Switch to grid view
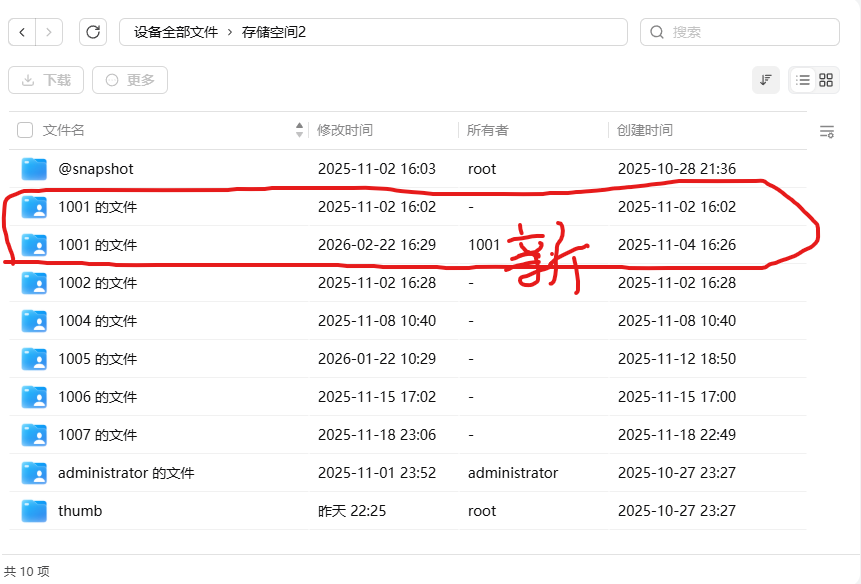861x584 pixels. pos(826,80)
